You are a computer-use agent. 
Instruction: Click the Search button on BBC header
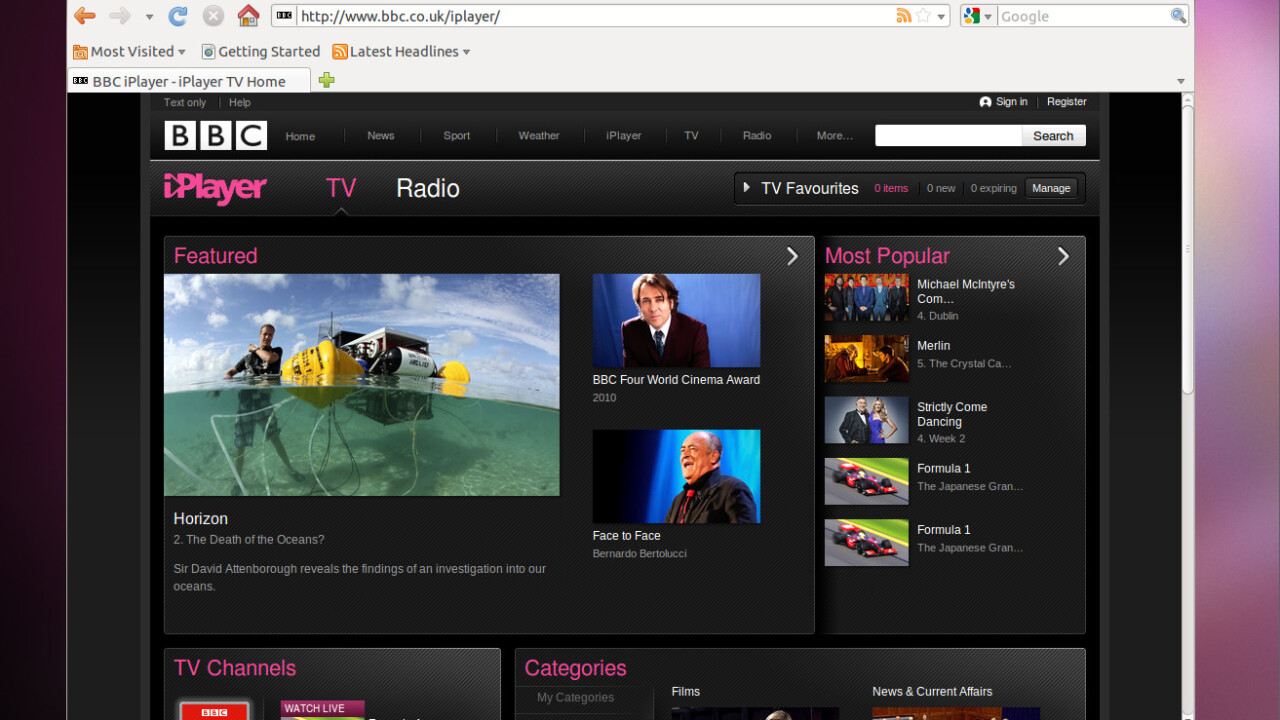tap(1053, 136)
